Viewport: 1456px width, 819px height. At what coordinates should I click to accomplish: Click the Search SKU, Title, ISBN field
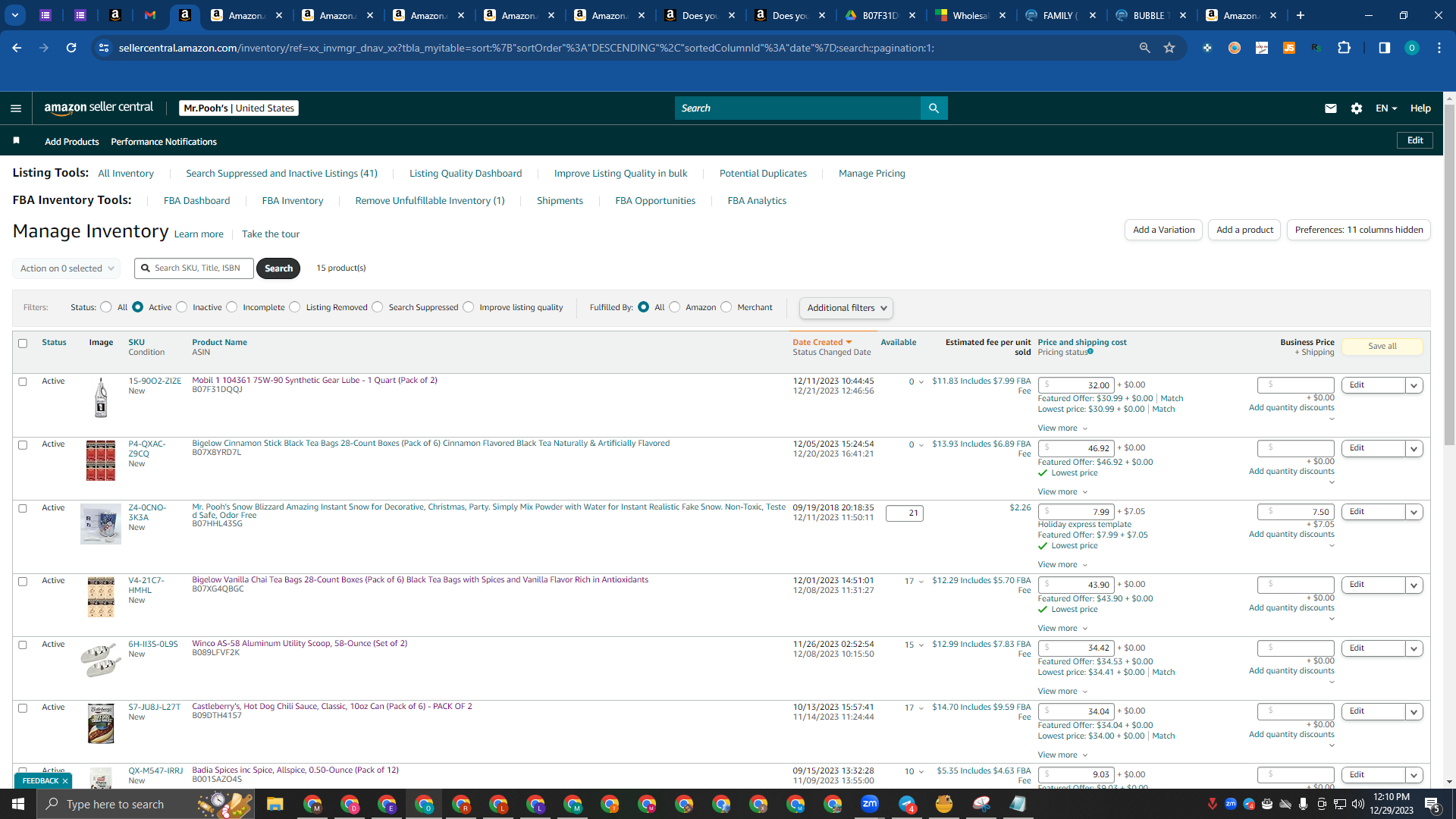pyautogui.click(x=194, y=268)
